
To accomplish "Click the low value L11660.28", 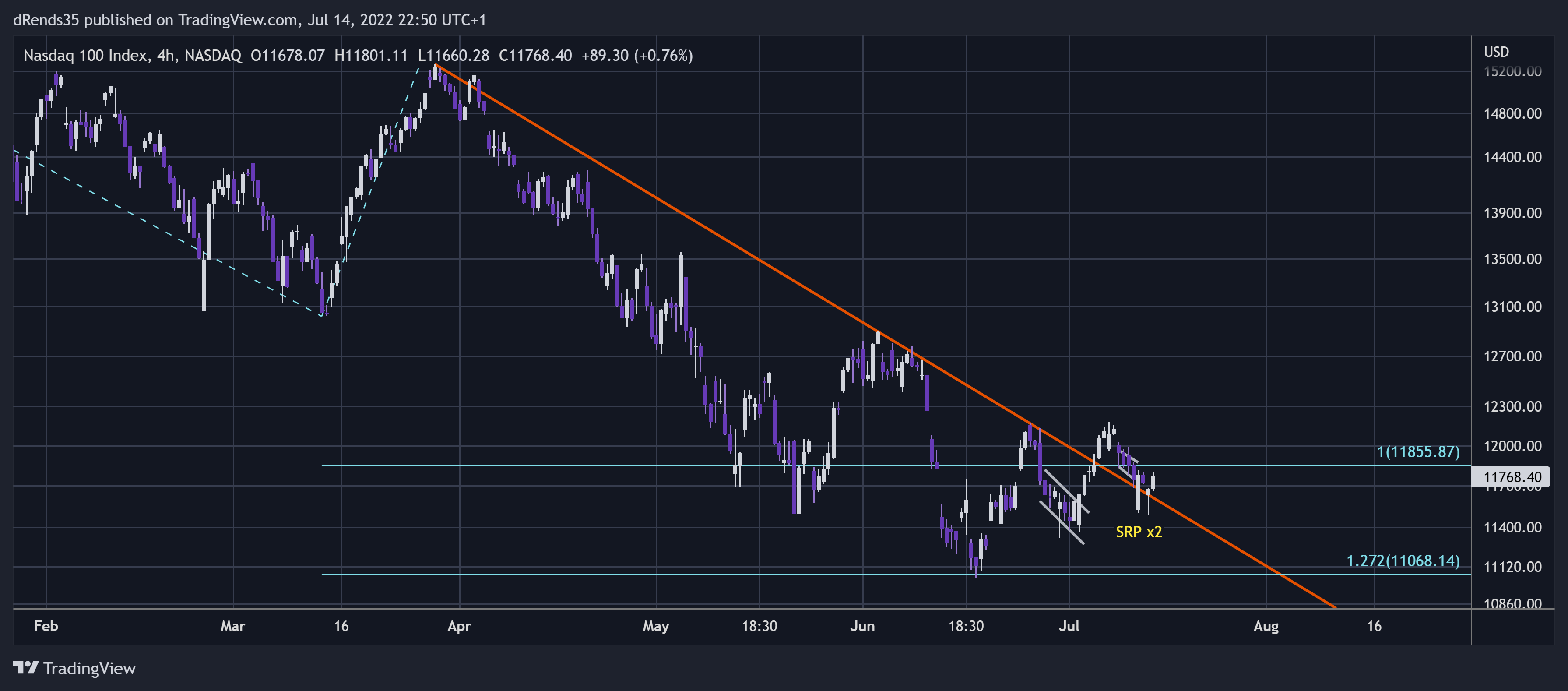I will tap(454, 56).
